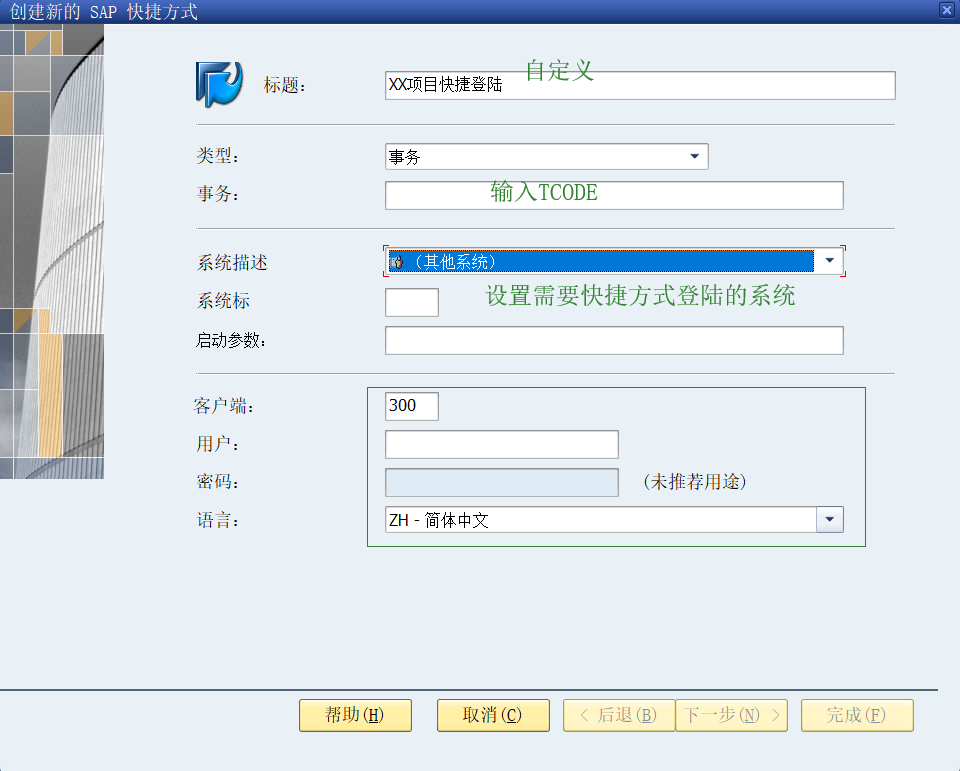The width and height of the screenshot is (960, 771).
Task: Click the 完成 button
Action: click(856, 715)
